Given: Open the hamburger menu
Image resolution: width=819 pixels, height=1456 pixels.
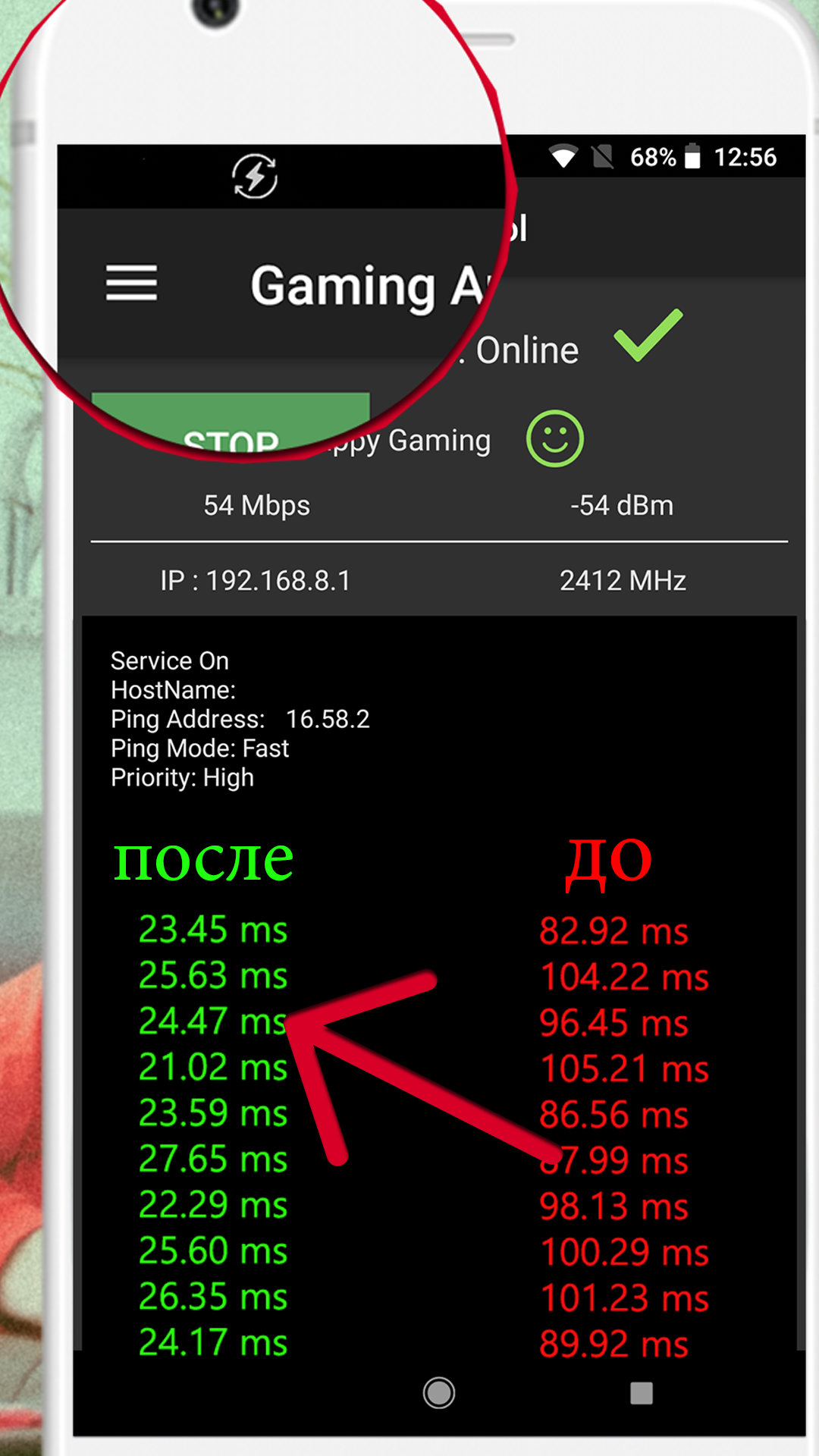Looking at the screenshot, I should 131,283.
